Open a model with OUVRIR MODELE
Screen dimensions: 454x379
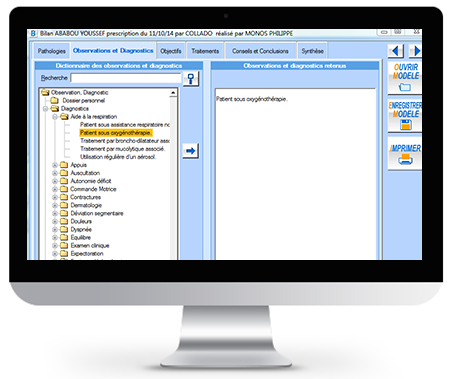point(405,77)
